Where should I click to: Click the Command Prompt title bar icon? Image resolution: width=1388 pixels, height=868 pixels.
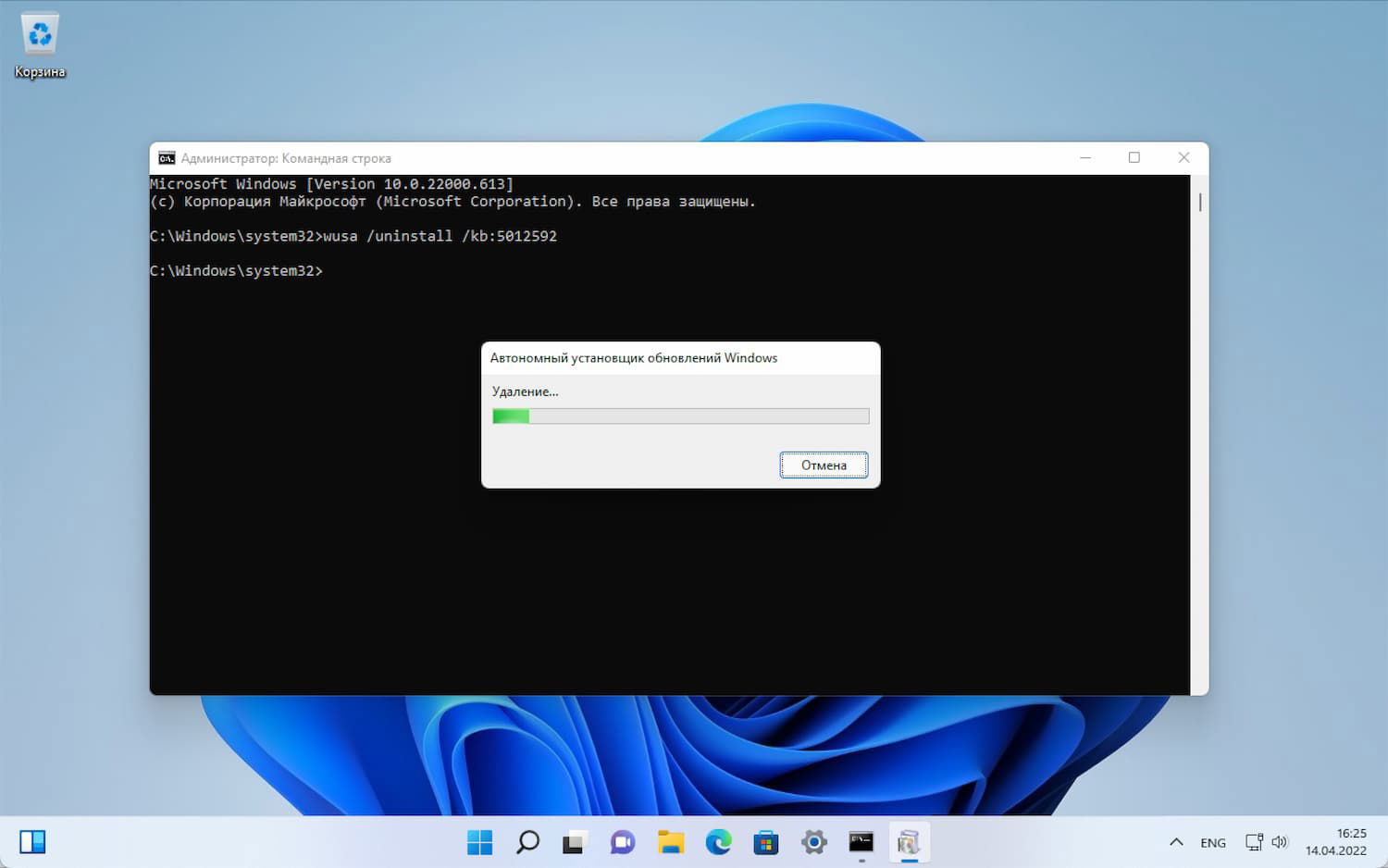(x=167, y=158)
